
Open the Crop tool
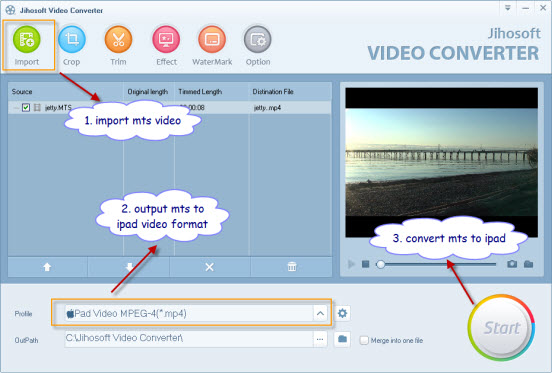pyautogui.click(x=71, y=39)
